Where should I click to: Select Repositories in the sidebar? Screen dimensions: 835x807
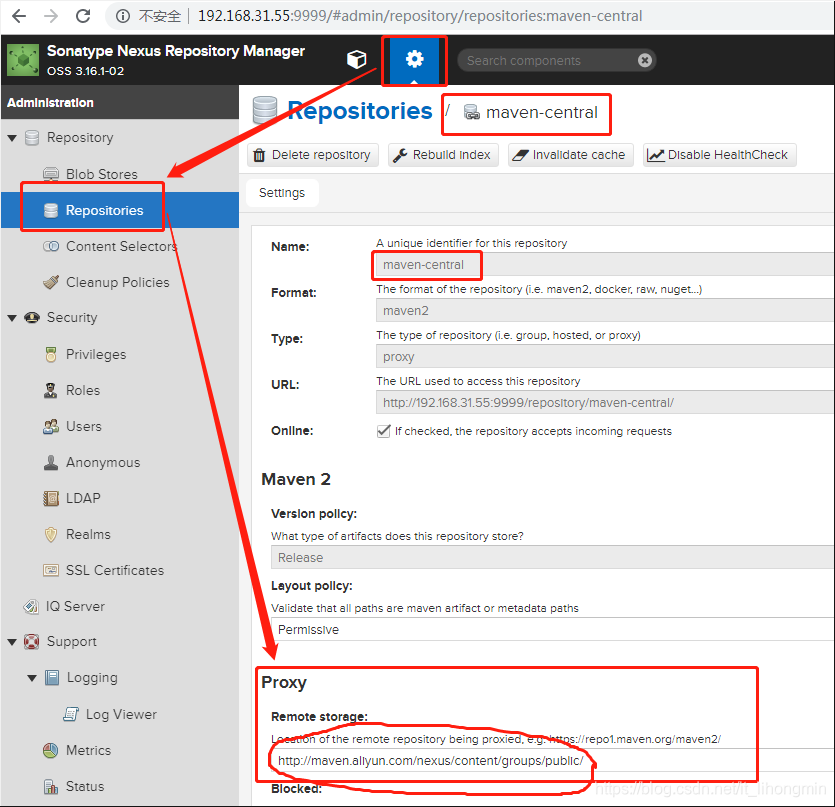(120, 210)
